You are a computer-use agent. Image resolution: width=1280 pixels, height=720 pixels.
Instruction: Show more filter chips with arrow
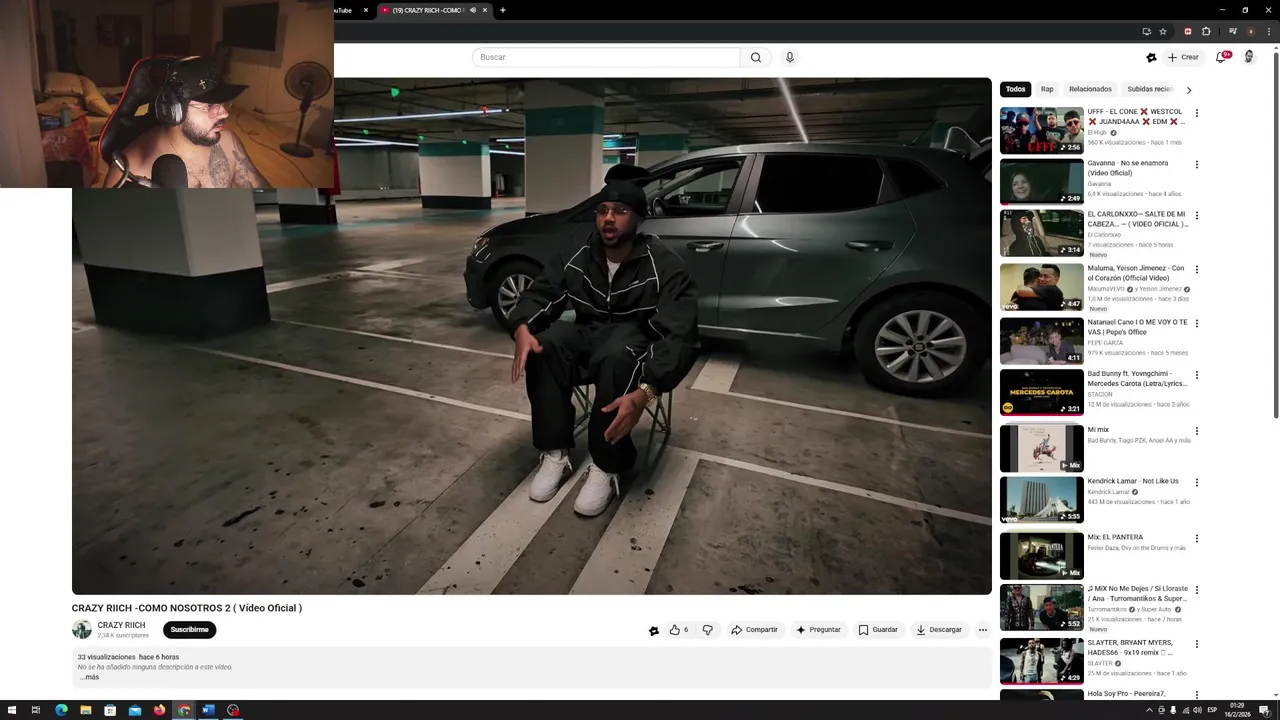pos(1189,90)
